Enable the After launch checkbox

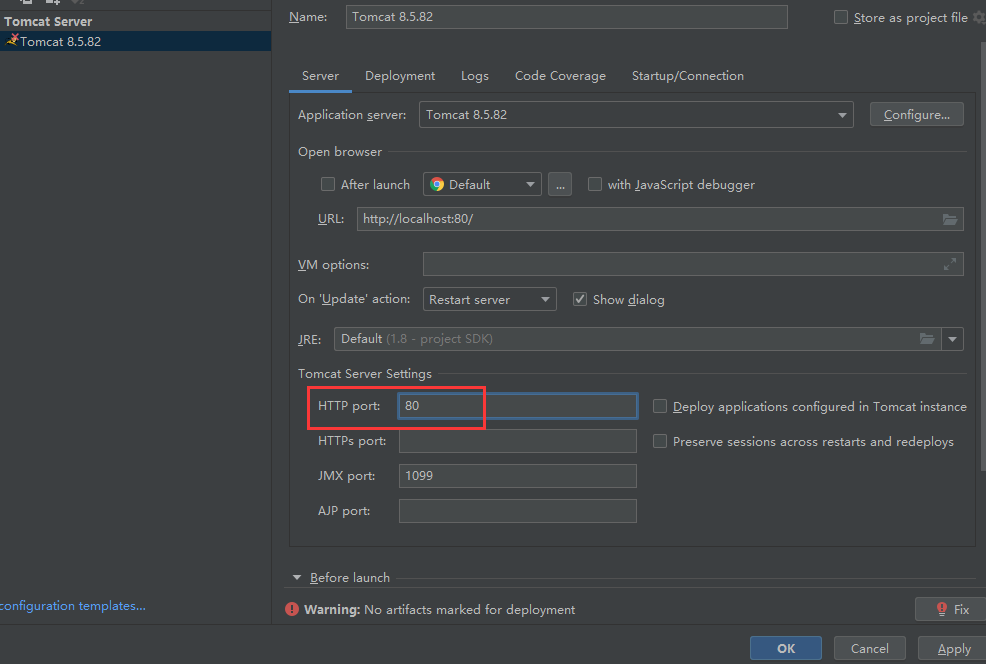327,184
